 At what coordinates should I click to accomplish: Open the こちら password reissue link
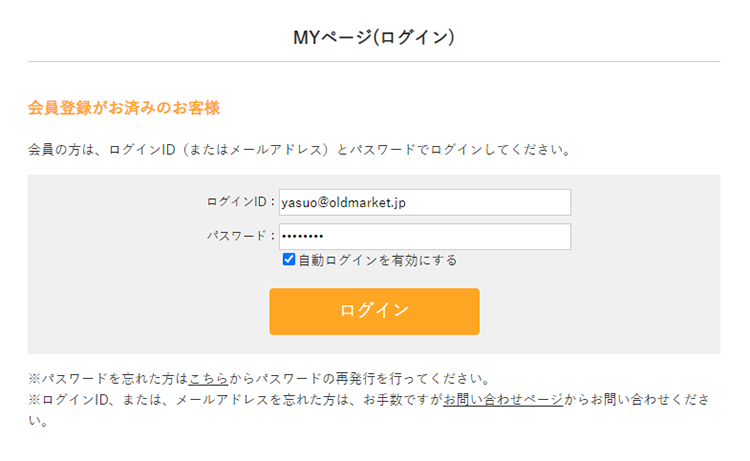coord(208,379)
